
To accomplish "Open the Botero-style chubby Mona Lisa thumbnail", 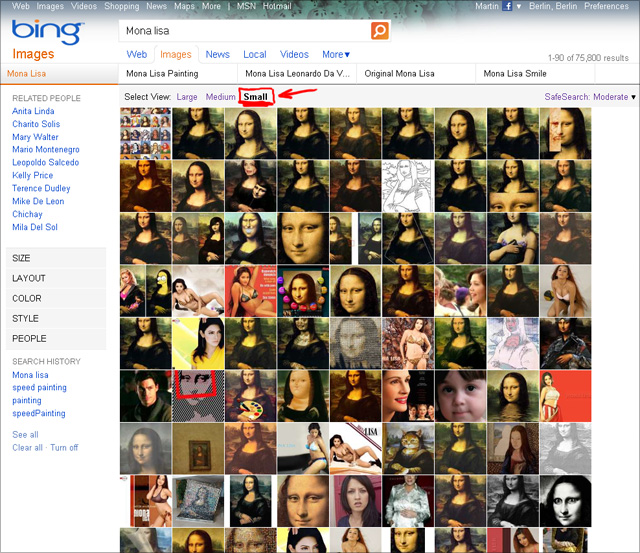I will [303, 396].
